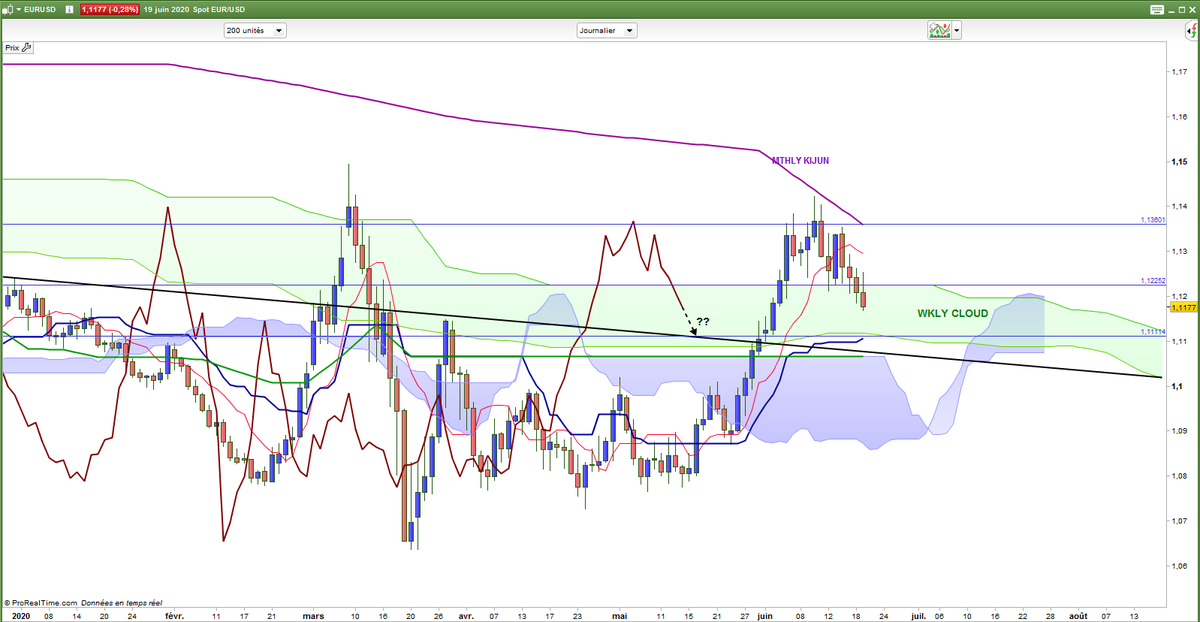Click the Prix panel label
The width and height of the screenshot is (1200, 622).
click(x=12, y=47)
